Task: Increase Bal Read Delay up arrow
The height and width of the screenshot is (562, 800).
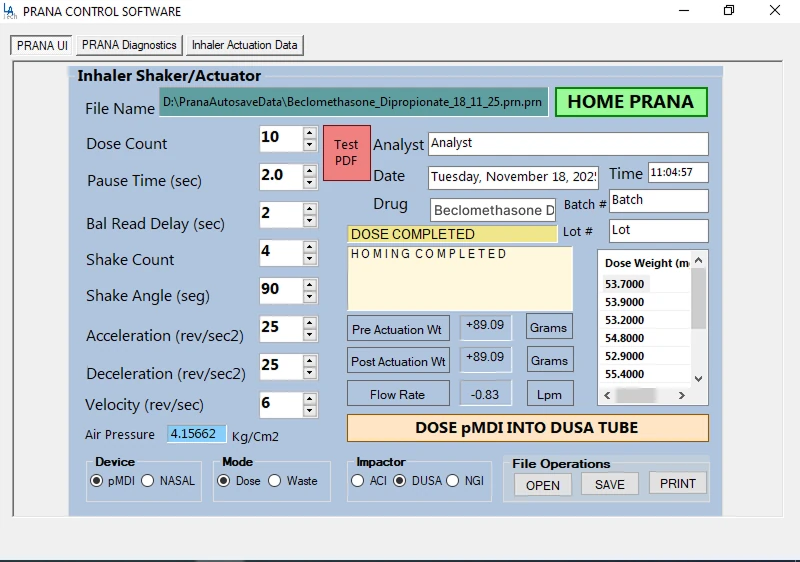Action: [309, 209]
